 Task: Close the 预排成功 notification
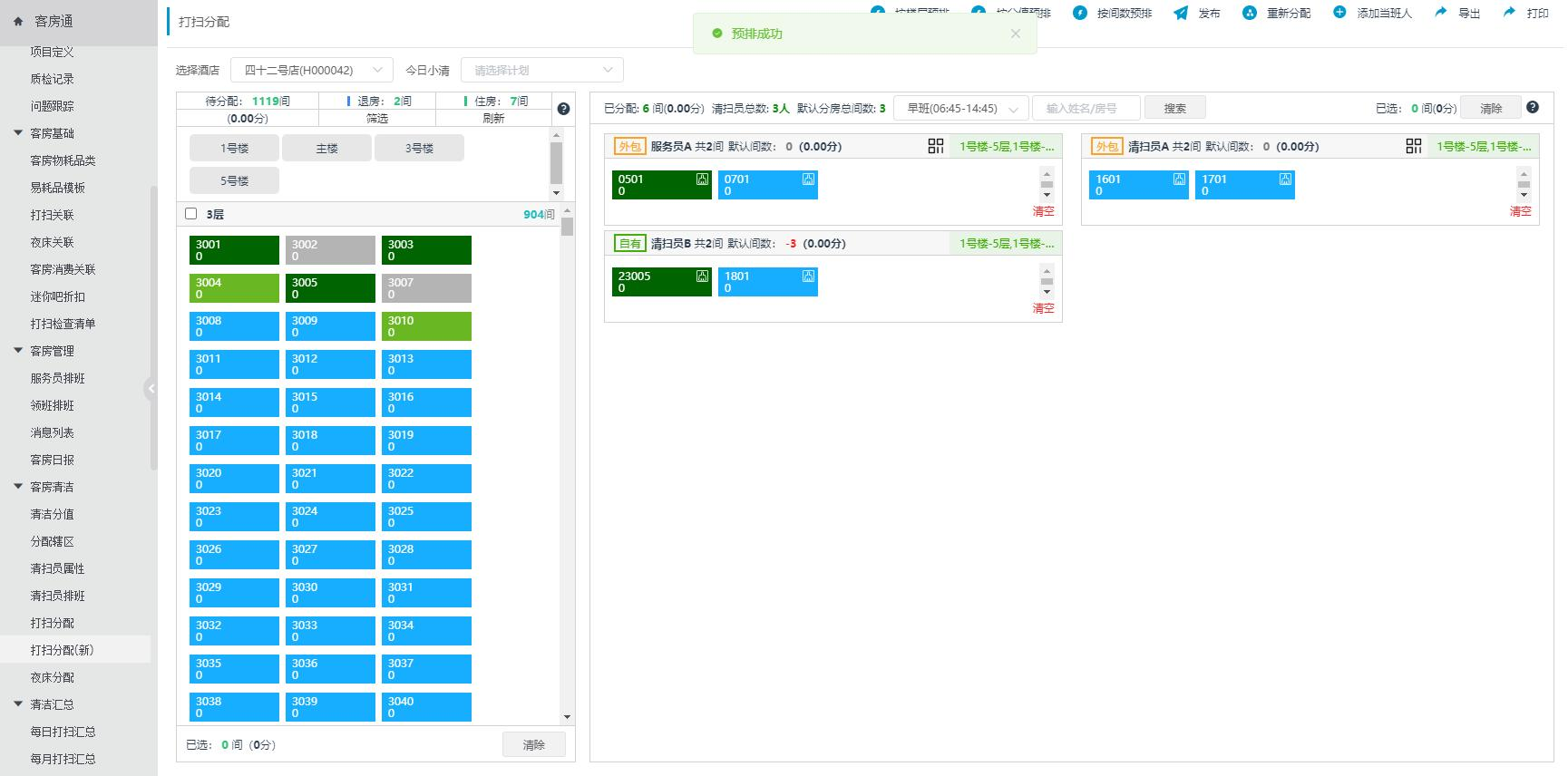pyautogui.click(x=1015, y=34)
